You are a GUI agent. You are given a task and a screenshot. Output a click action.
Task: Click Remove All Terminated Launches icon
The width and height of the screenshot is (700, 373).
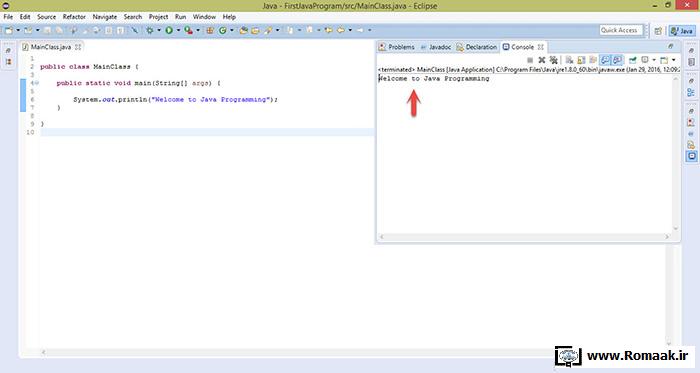coord(554,60)
